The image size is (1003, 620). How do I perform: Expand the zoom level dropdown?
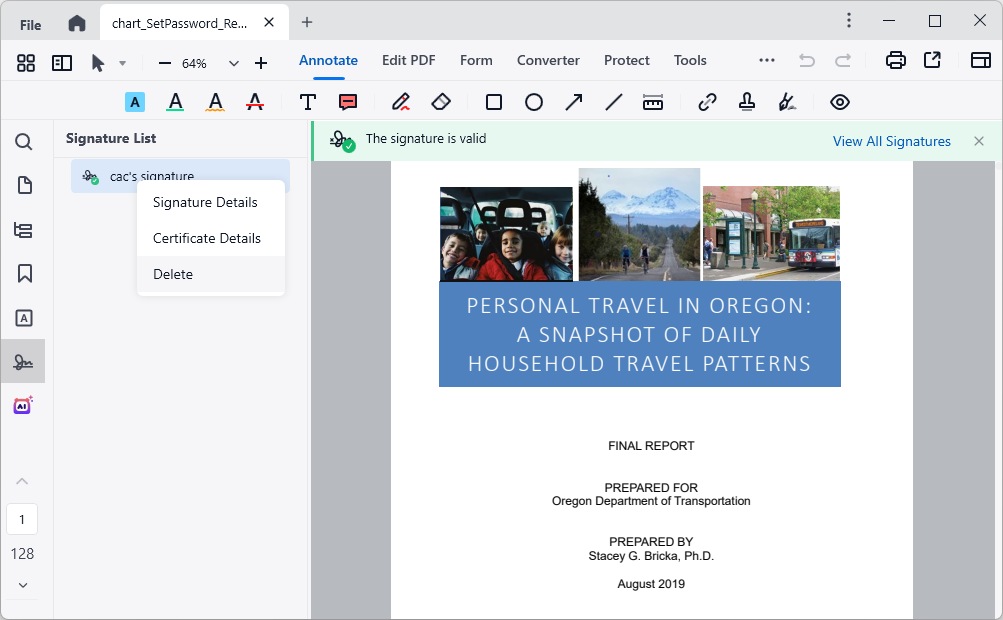(233, 62)
